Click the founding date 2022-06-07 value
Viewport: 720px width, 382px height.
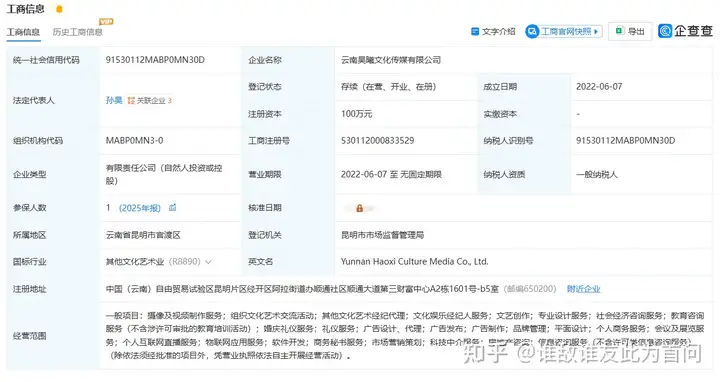click(x=599, y=87)
